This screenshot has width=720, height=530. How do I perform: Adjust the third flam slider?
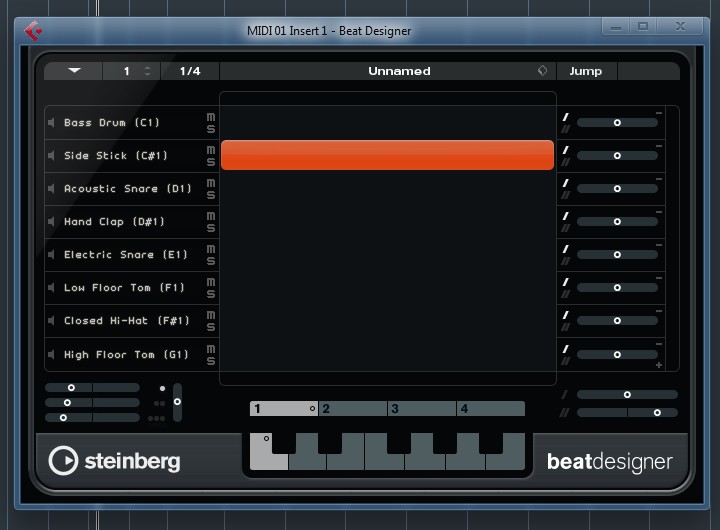click(x=92, y=417)
